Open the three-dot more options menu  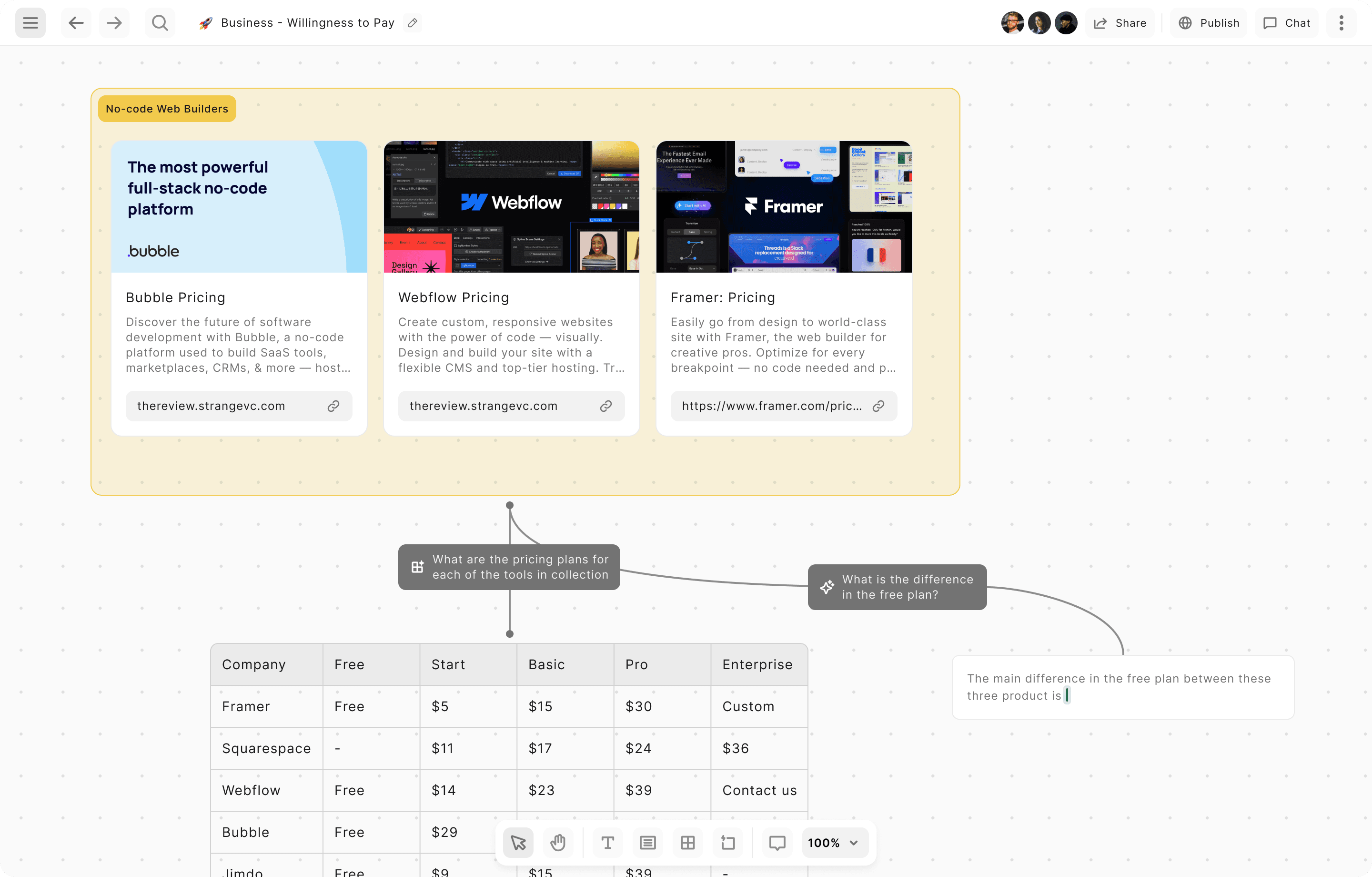[x=1341, y=23]
